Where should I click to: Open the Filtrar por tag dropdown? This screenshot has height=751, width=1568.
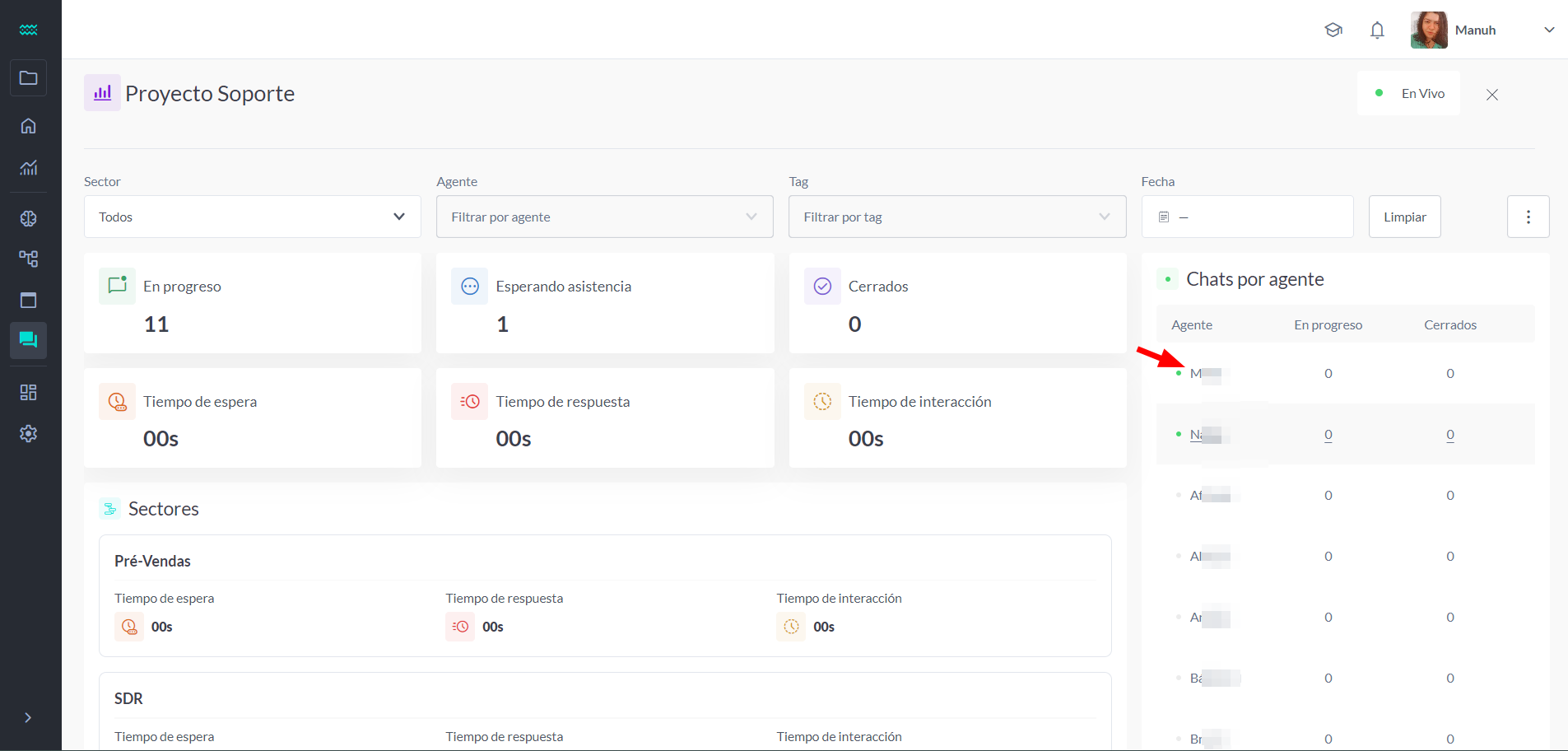pyautogui.click(x=956, y=217)
